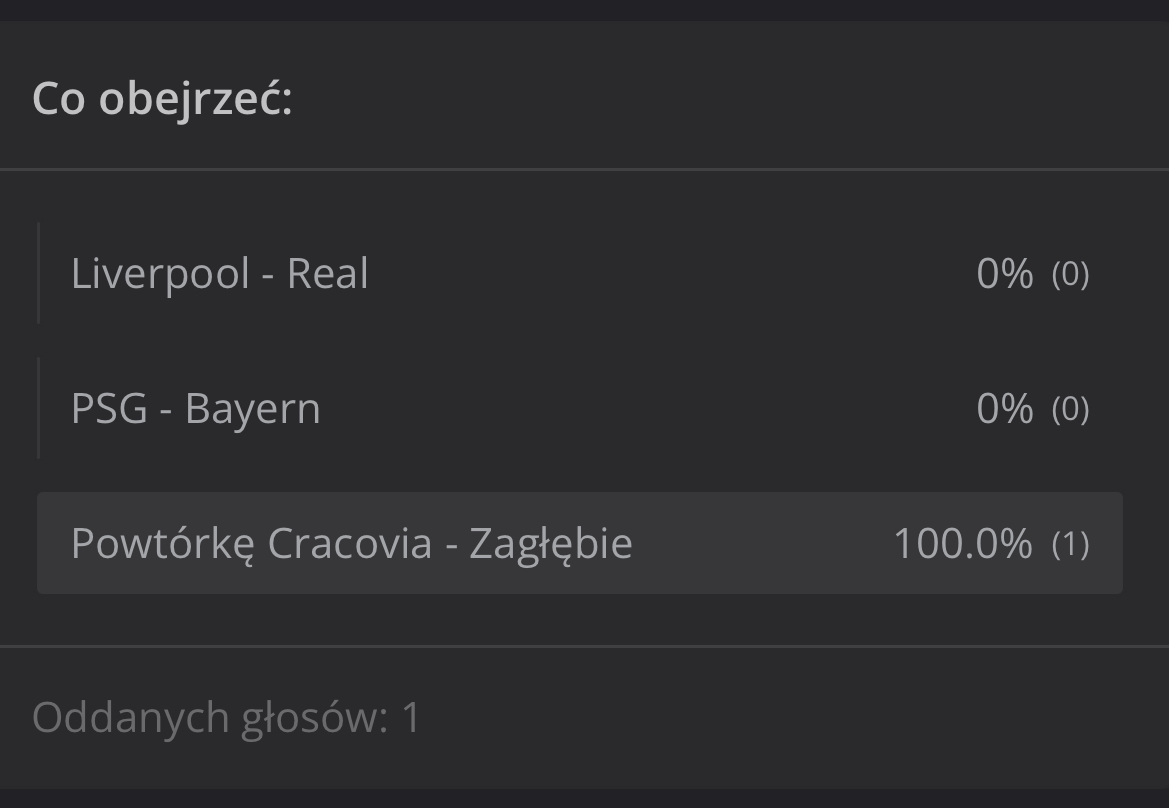Choose the PSG - Bayern poll option

click(196, 409)
